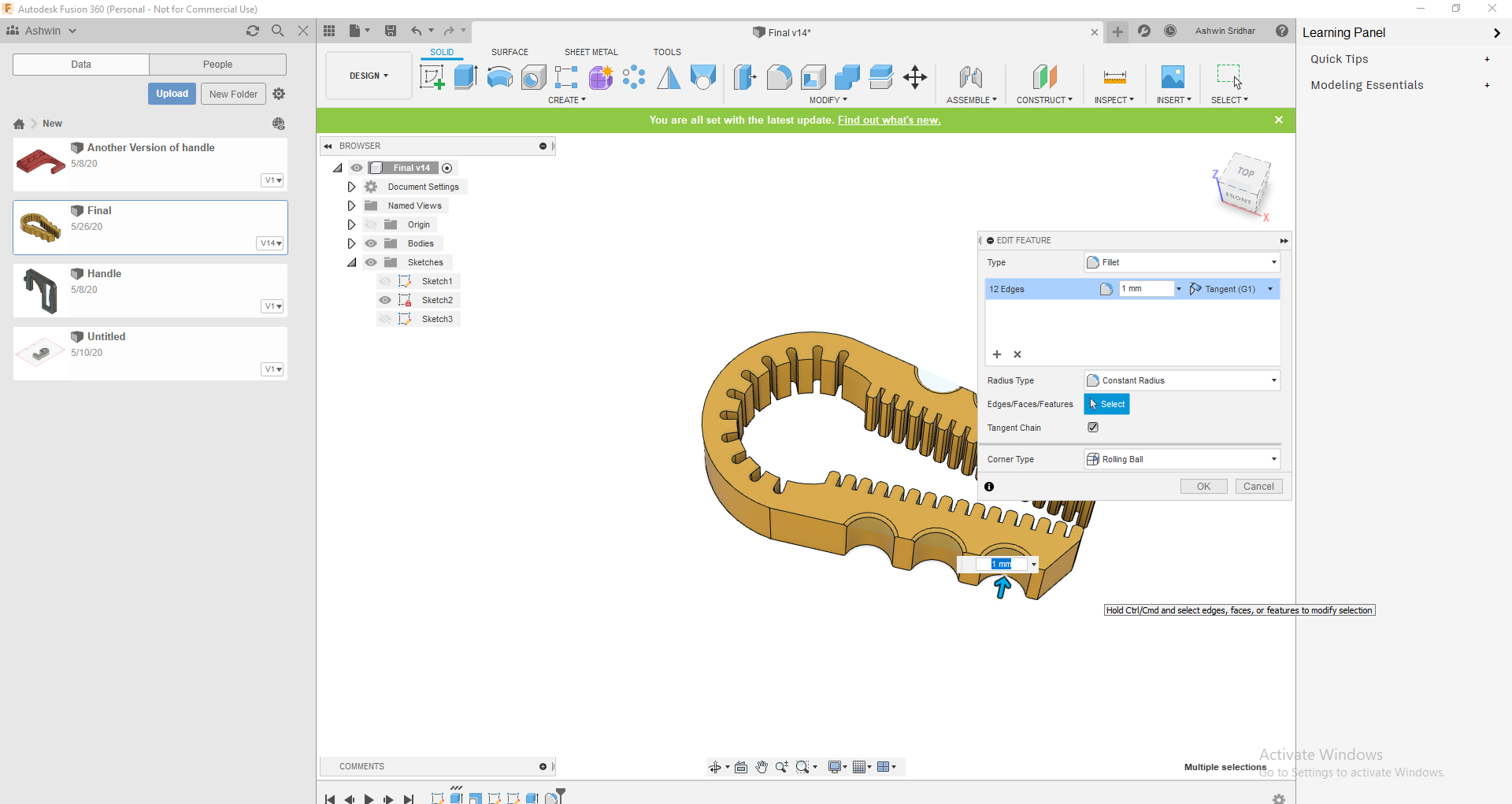
Task: Select the Pattern tool
Action: pyautogui.click(x=634, y=77)
